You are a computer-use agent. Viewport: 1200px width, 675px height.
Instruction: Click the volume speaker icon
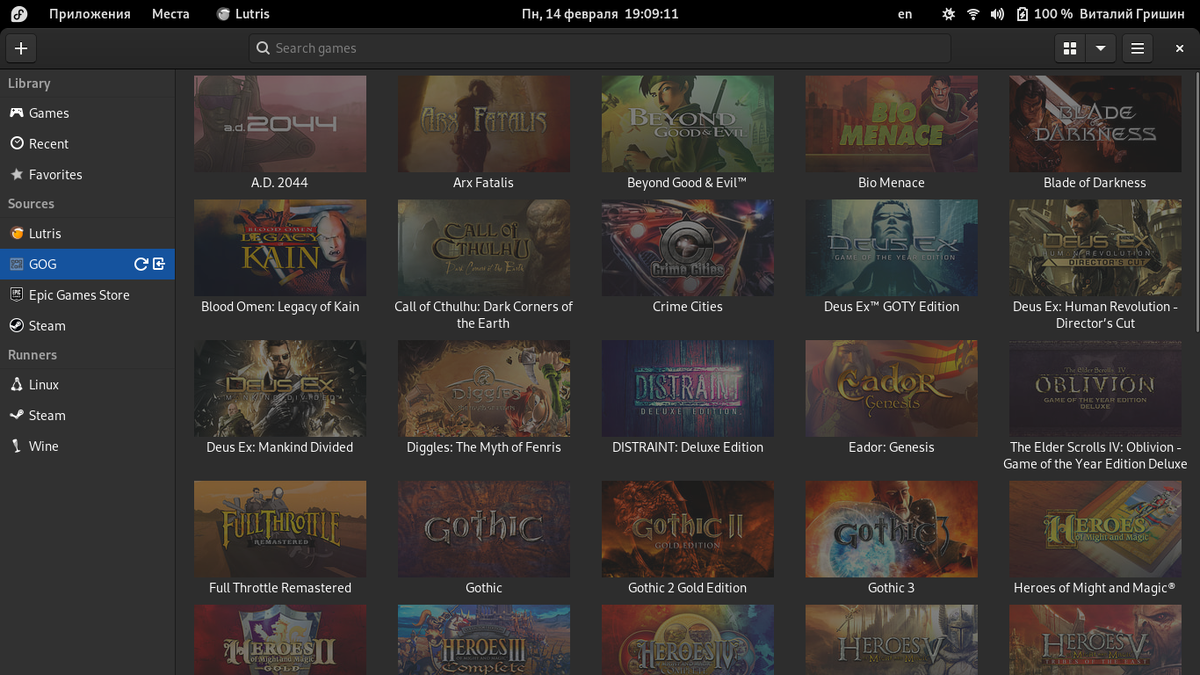tap(997, 14)
